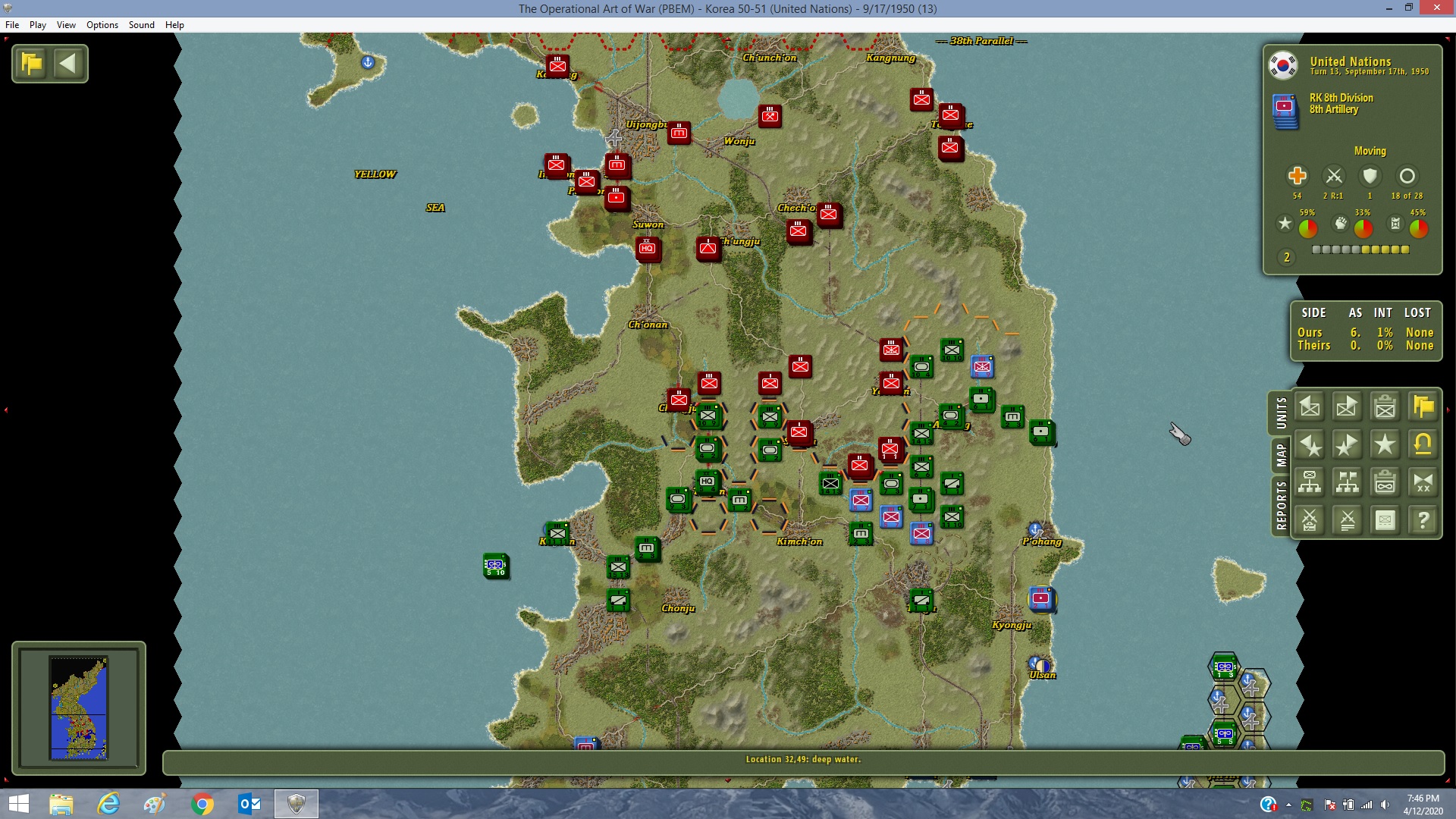The width and height of the screenshot is (1456, 819).
Task: Open Outlook from the taskbar
Action: 249,804
